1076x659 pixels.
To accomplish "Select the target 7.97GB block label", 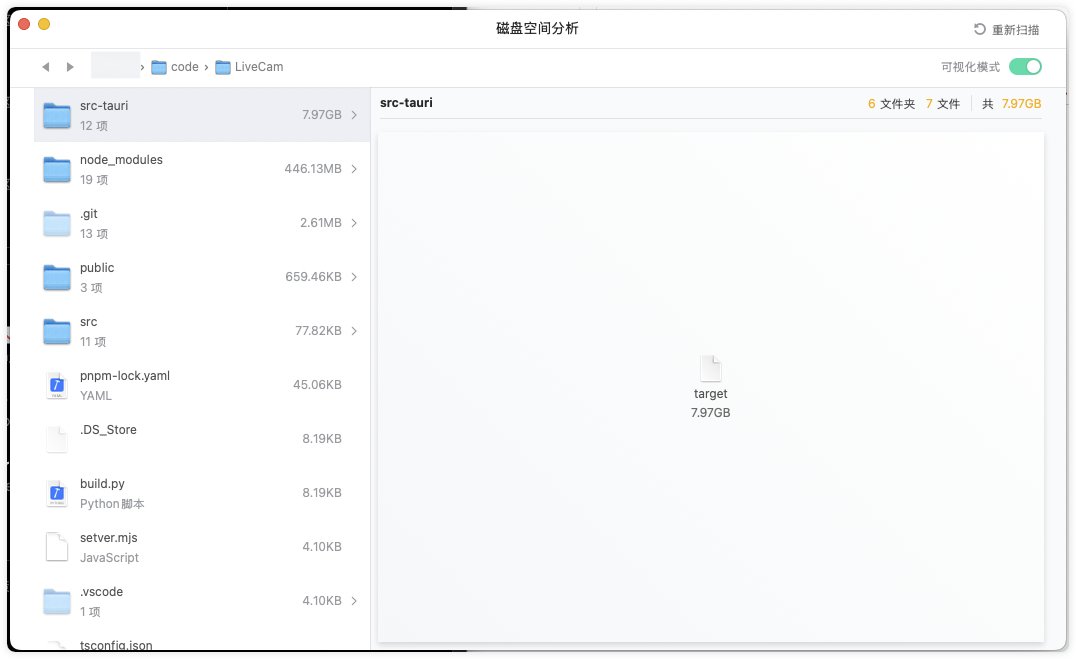I will tap(710, 403).
